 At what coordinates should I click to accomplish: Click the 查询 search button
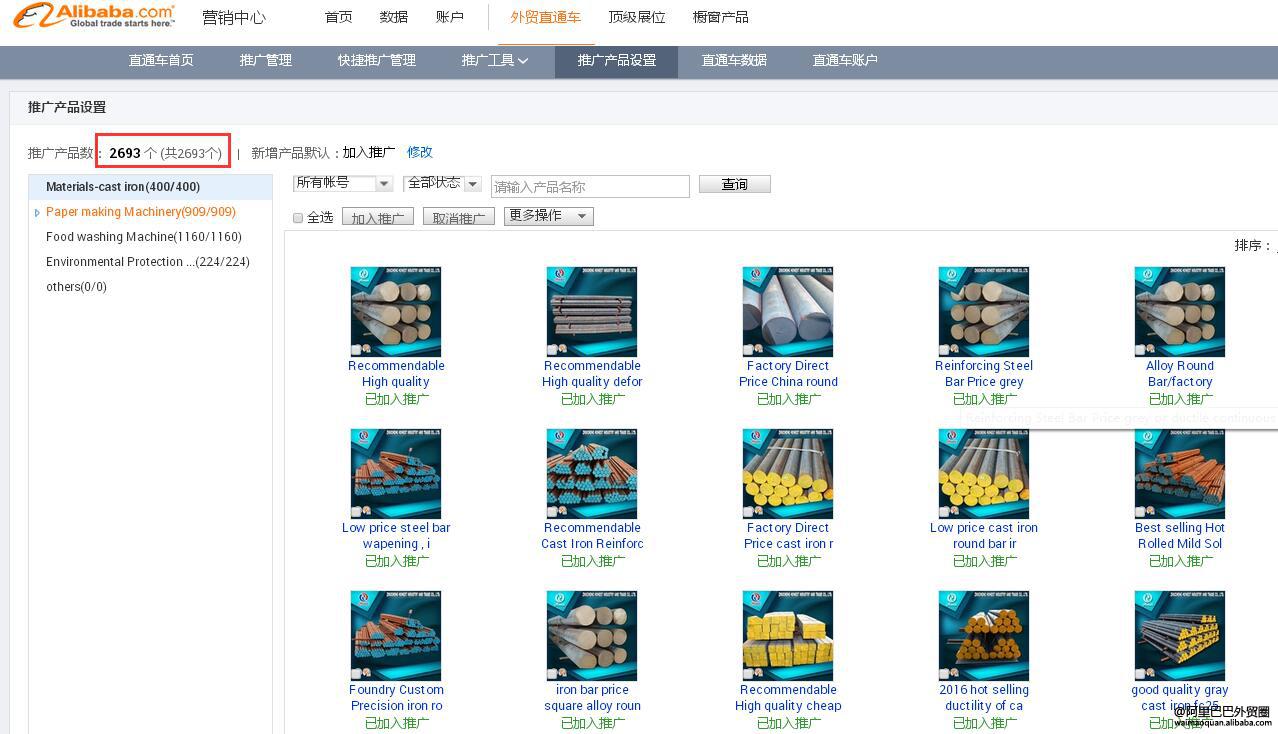click(x=735, y=184)
